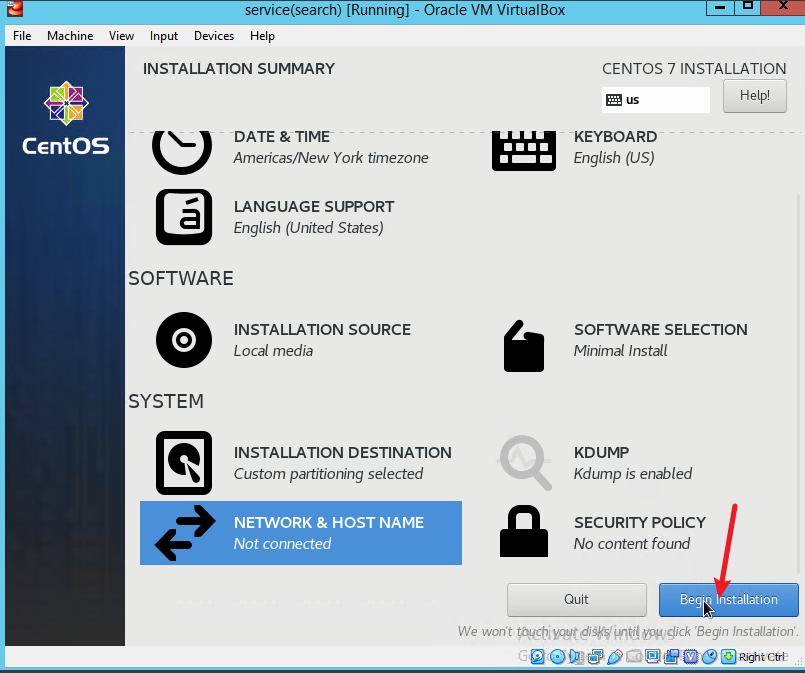
Task: Click VirtualBox app icon in title bar
Action: click(x=15, y=9)
